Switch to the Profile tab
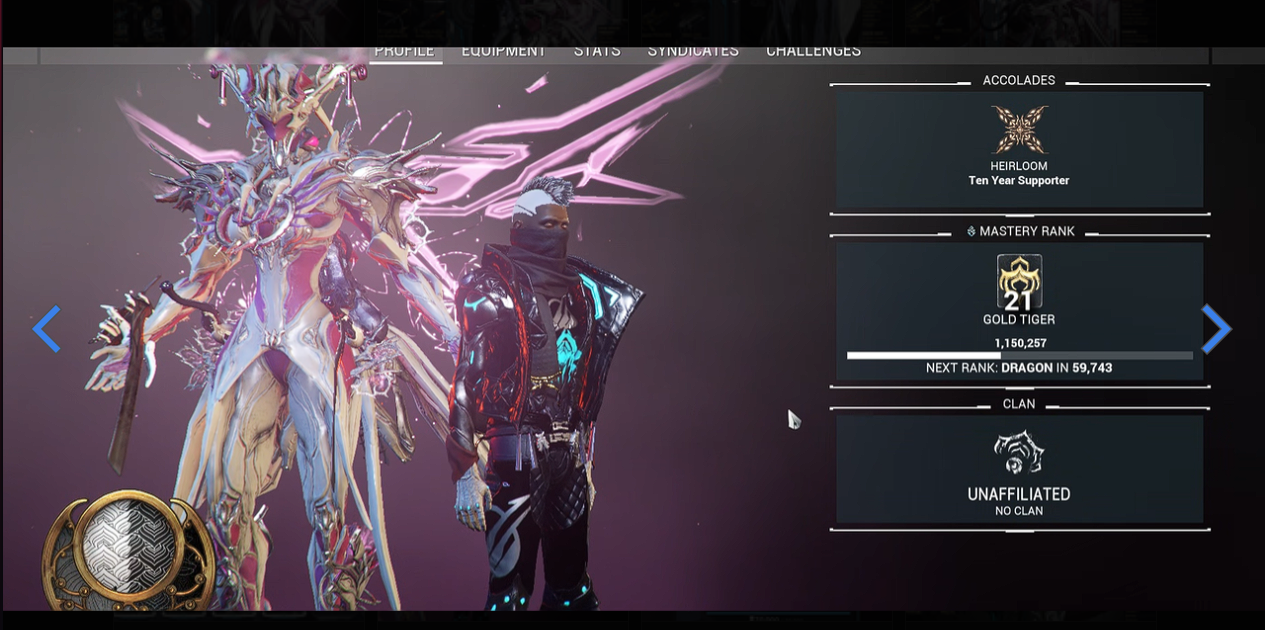1265x630 pixels. coord(404,50)
